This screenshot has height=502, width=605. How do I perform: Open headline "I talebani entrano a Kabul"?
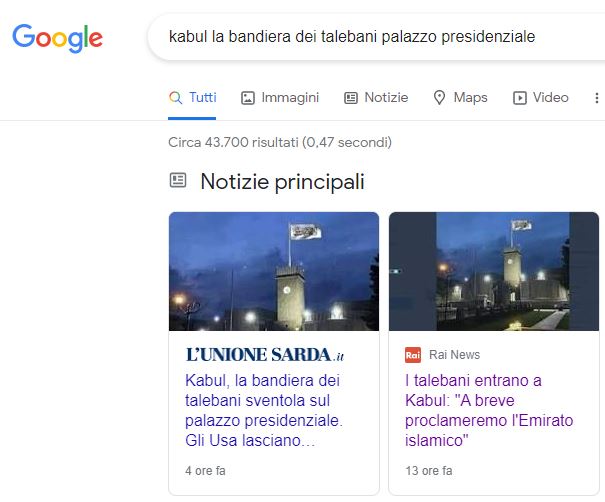(x=489, y=410)
